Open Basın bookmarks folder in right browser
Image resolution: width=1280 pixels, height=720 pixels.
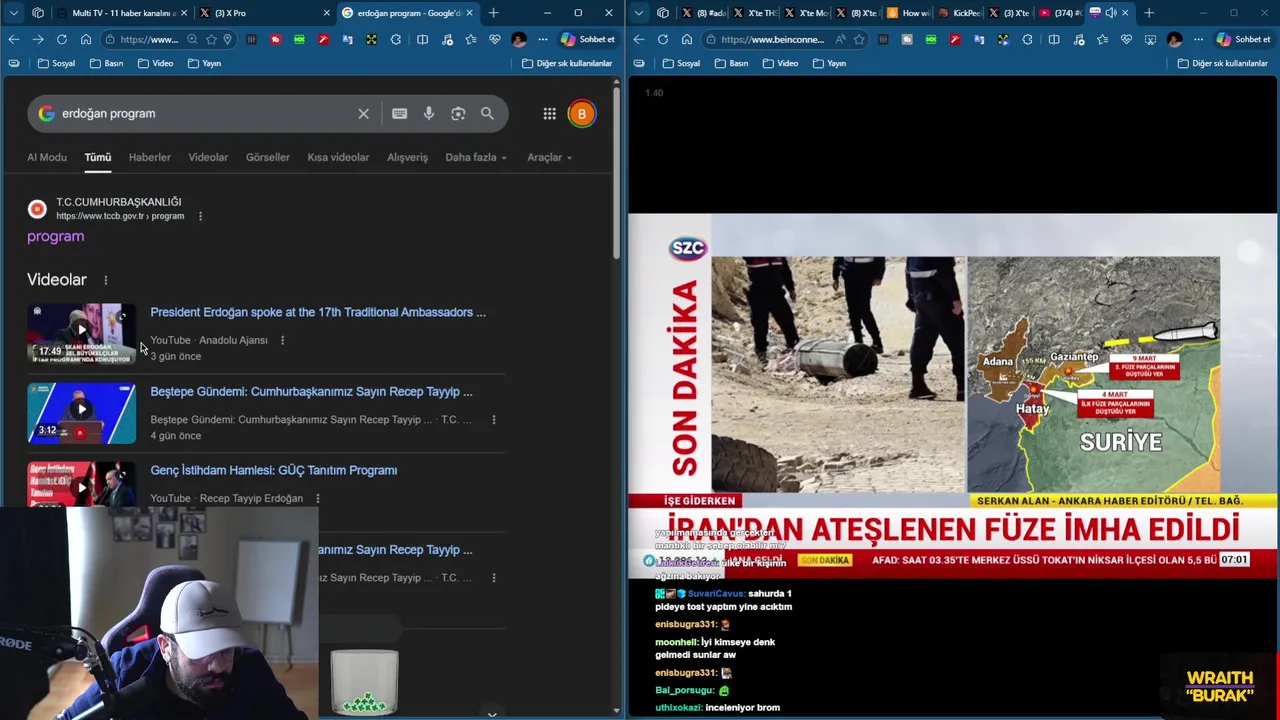(731, 63)
